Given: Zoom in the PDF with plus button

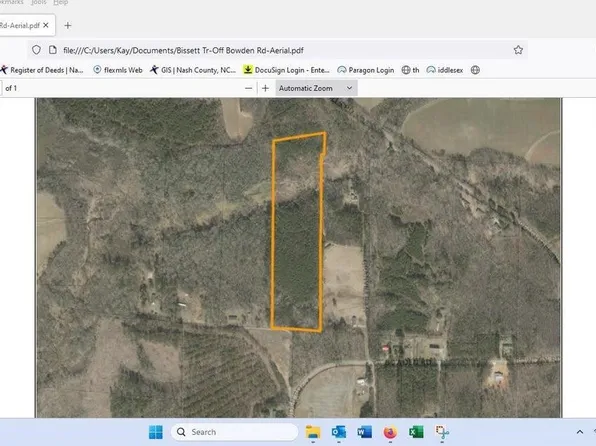Looking at the screenshot, I should point(265,88).
